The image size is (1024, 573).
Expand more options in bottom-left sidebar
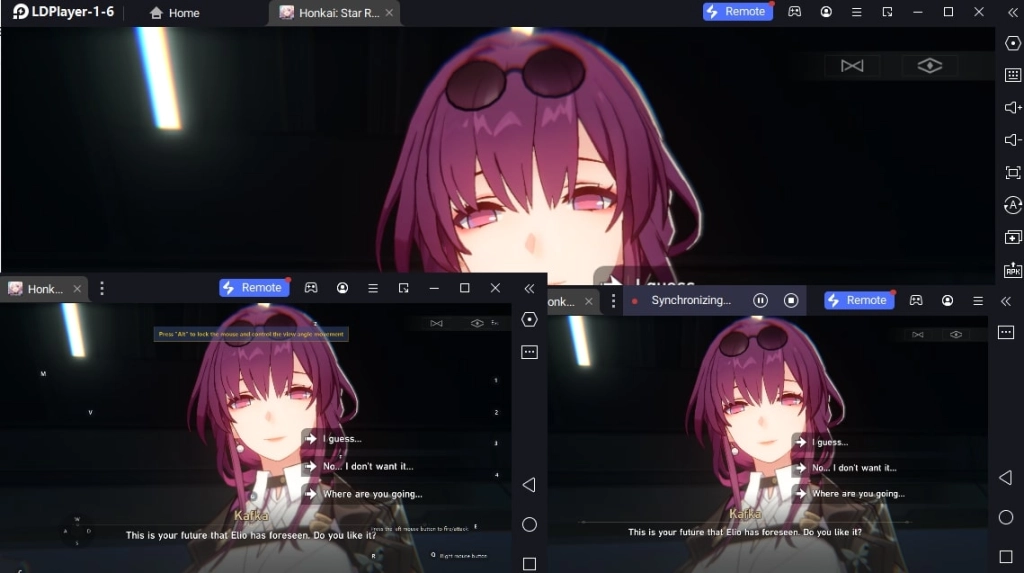coord(530,352)
